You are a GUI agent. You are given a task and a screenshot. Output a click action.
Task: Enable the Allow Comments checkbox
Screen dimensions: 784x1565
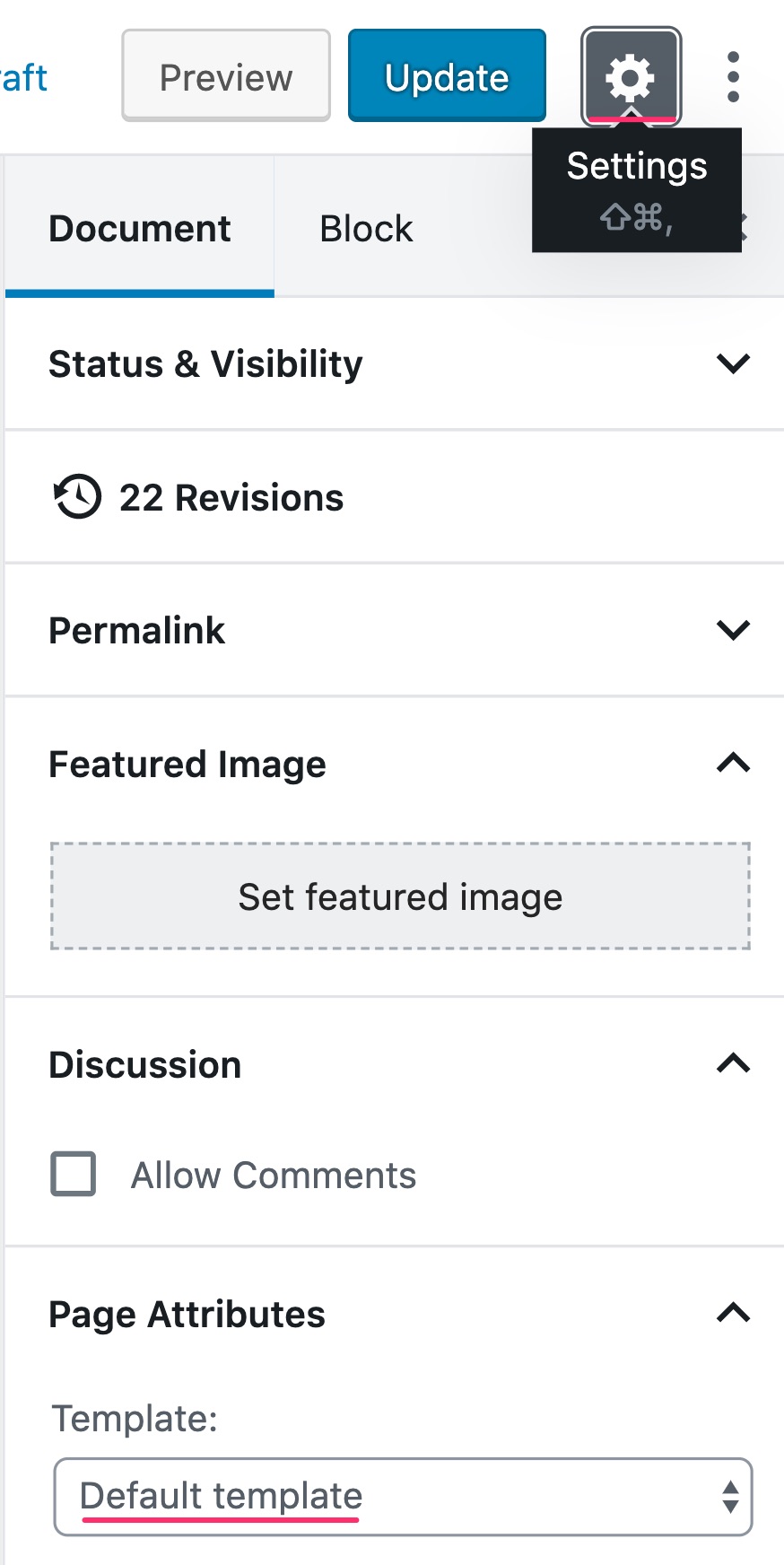click(x=74, y=1174)
